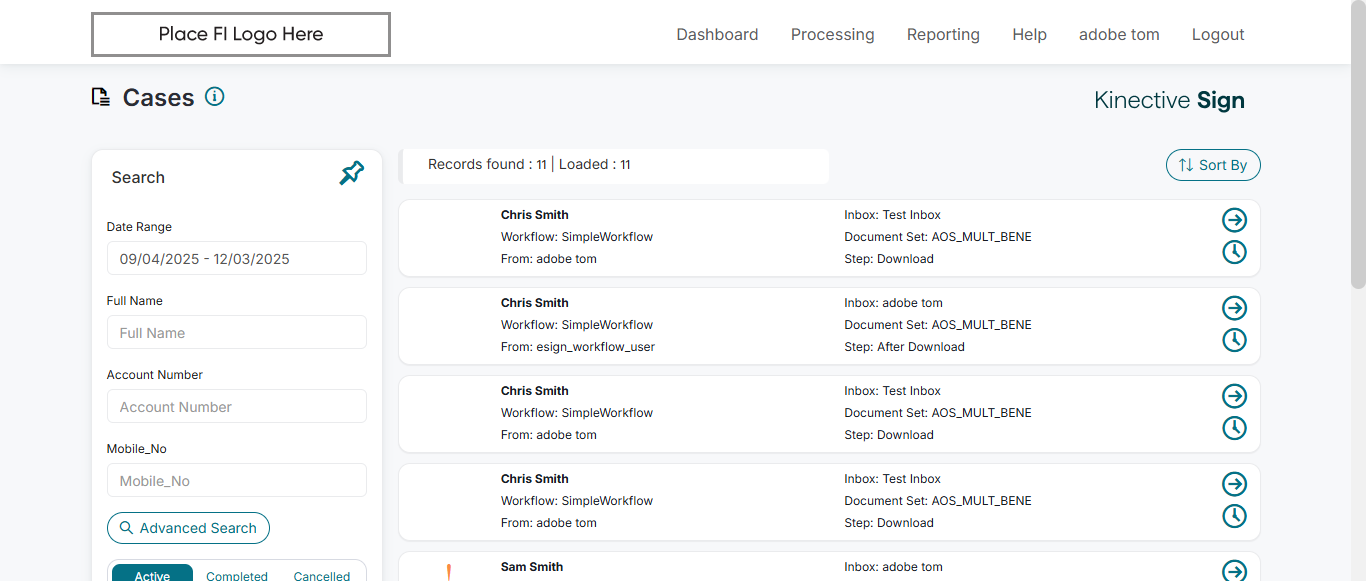Open the Date Range picker field
This screenshot has height=581, width=1366.
(236, 258)
